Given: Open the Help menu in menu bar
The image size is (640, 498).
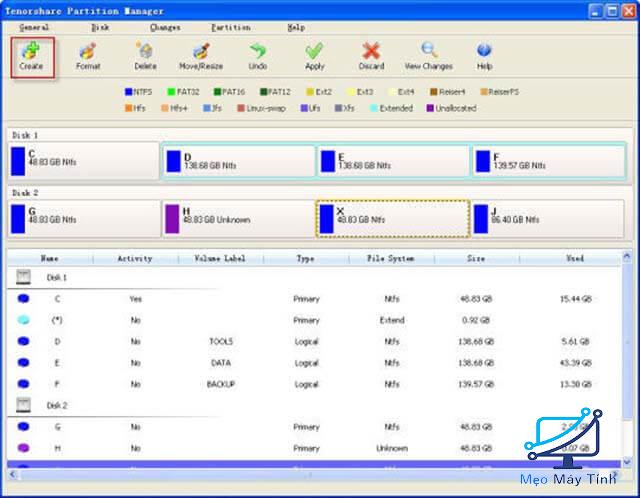Looking at the screenshot, I should click(x=296, y=27).
